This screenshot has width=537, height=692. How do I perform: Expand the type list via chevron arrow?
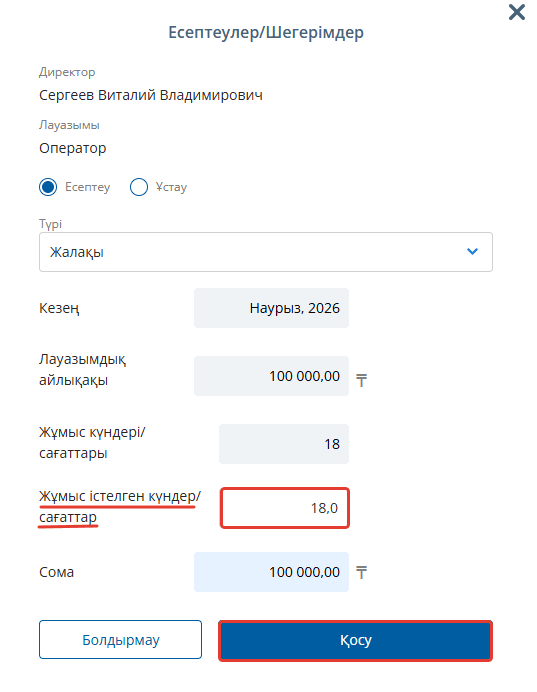[472, 252]
